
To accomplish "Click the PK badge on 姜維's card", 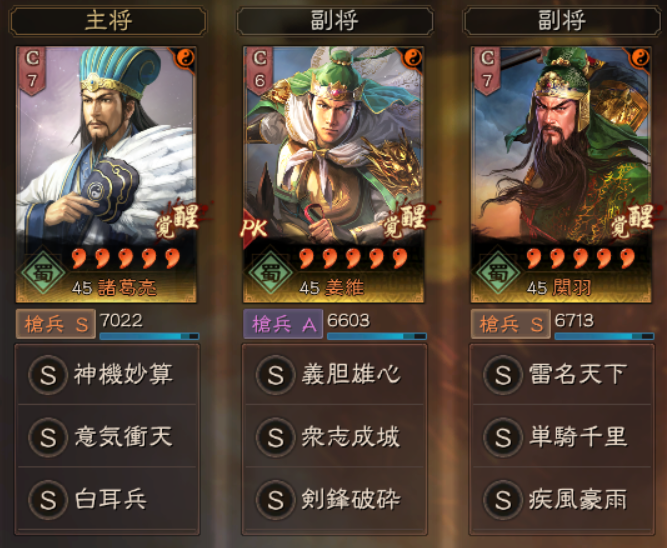I will point(254,229).
